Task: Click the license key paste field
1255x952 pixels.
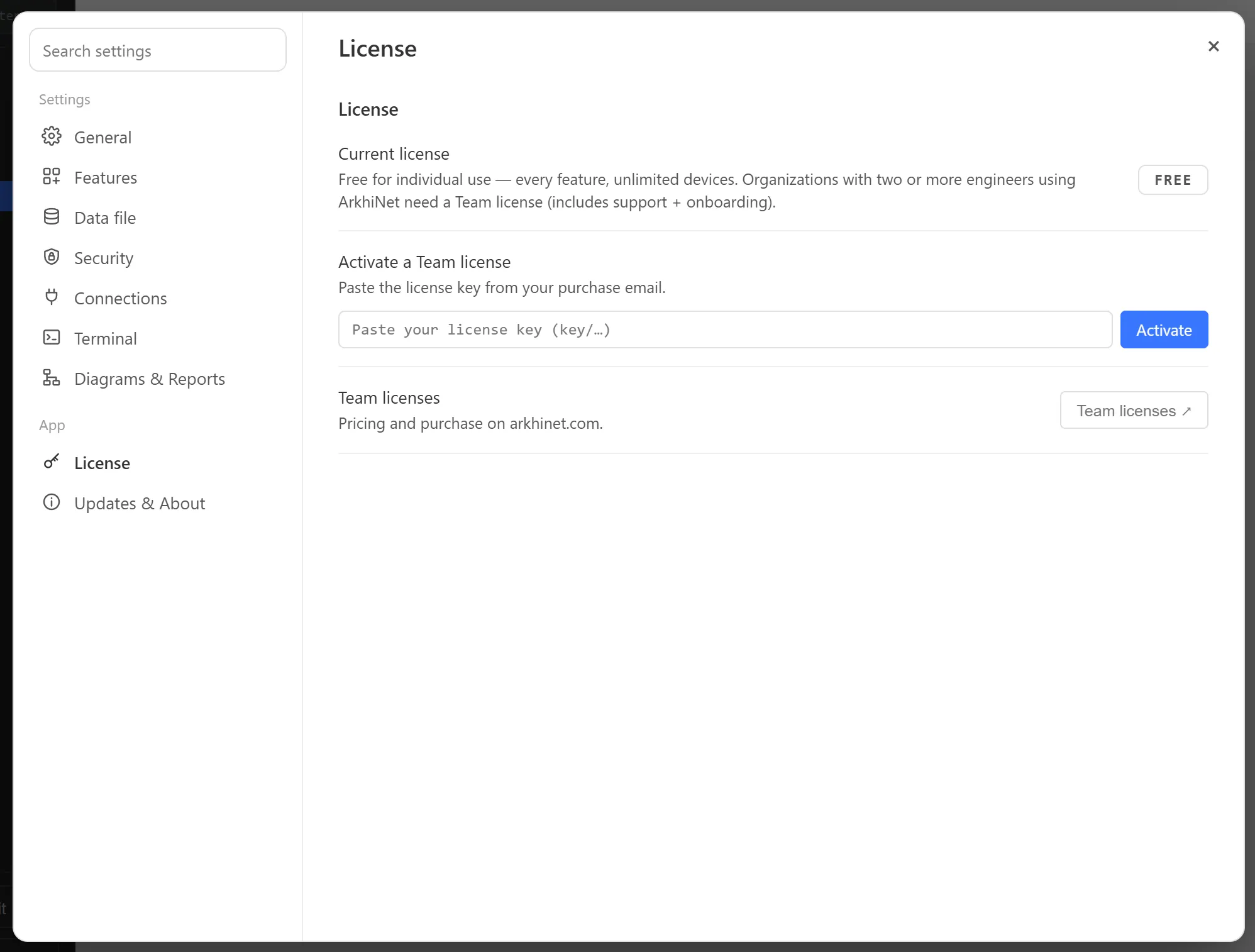Action: (725, 329)
